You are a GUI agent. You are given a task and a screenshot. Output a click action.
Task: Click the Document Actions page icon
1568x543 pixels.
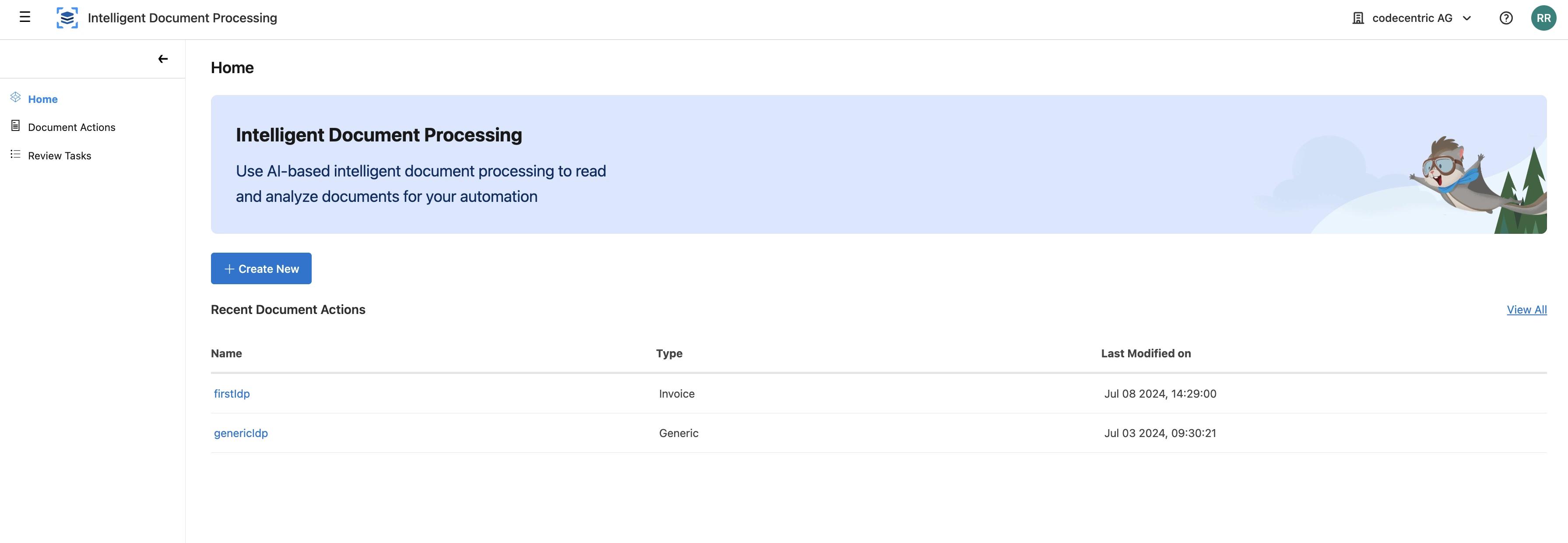pos(16,126)
